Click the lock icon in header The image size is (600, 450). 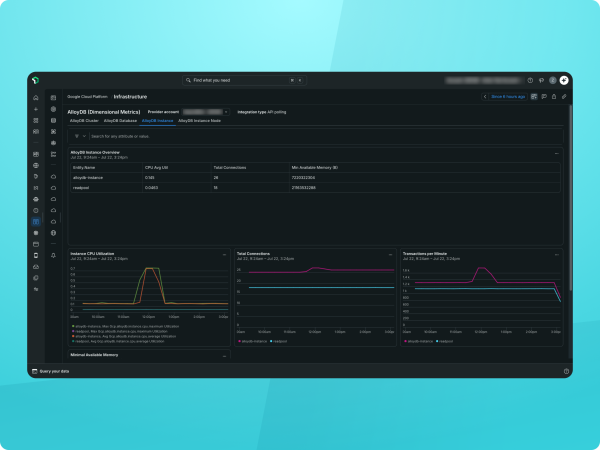(554, 96)
